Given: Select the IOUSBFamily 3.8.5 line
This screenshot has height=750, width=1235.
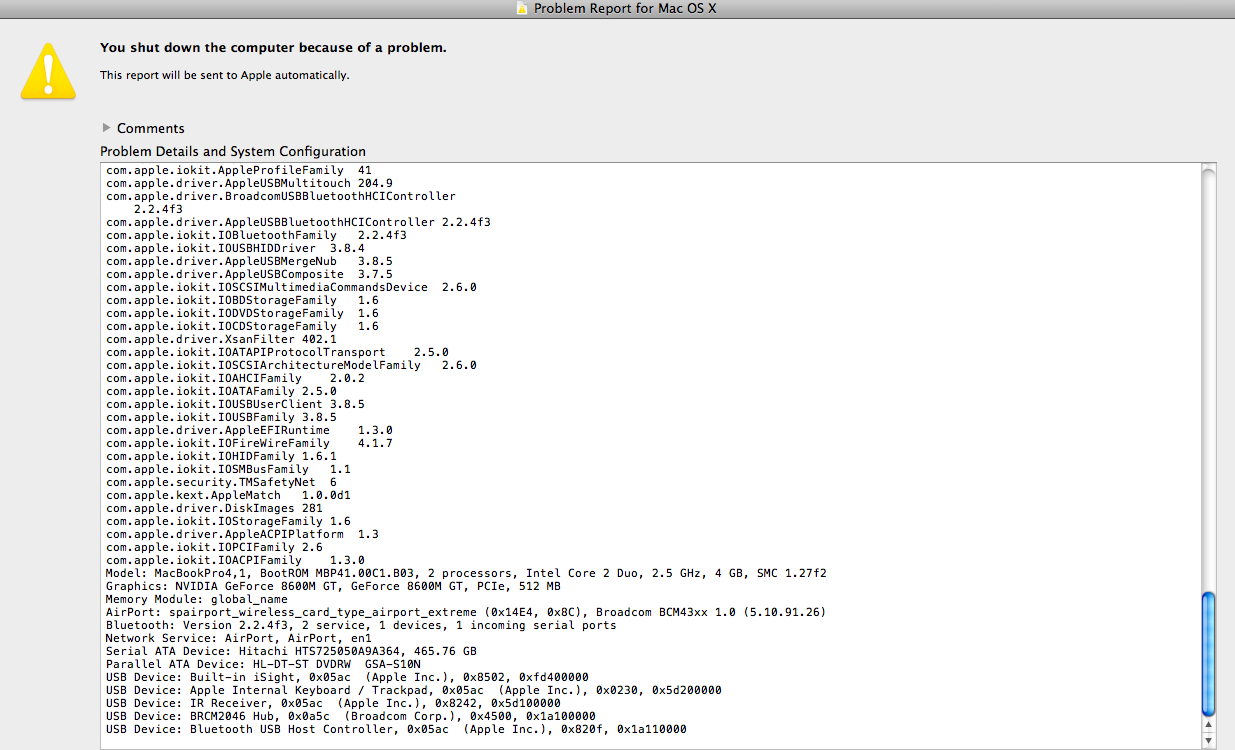Looking at the screenshot, I should point(221,417).
